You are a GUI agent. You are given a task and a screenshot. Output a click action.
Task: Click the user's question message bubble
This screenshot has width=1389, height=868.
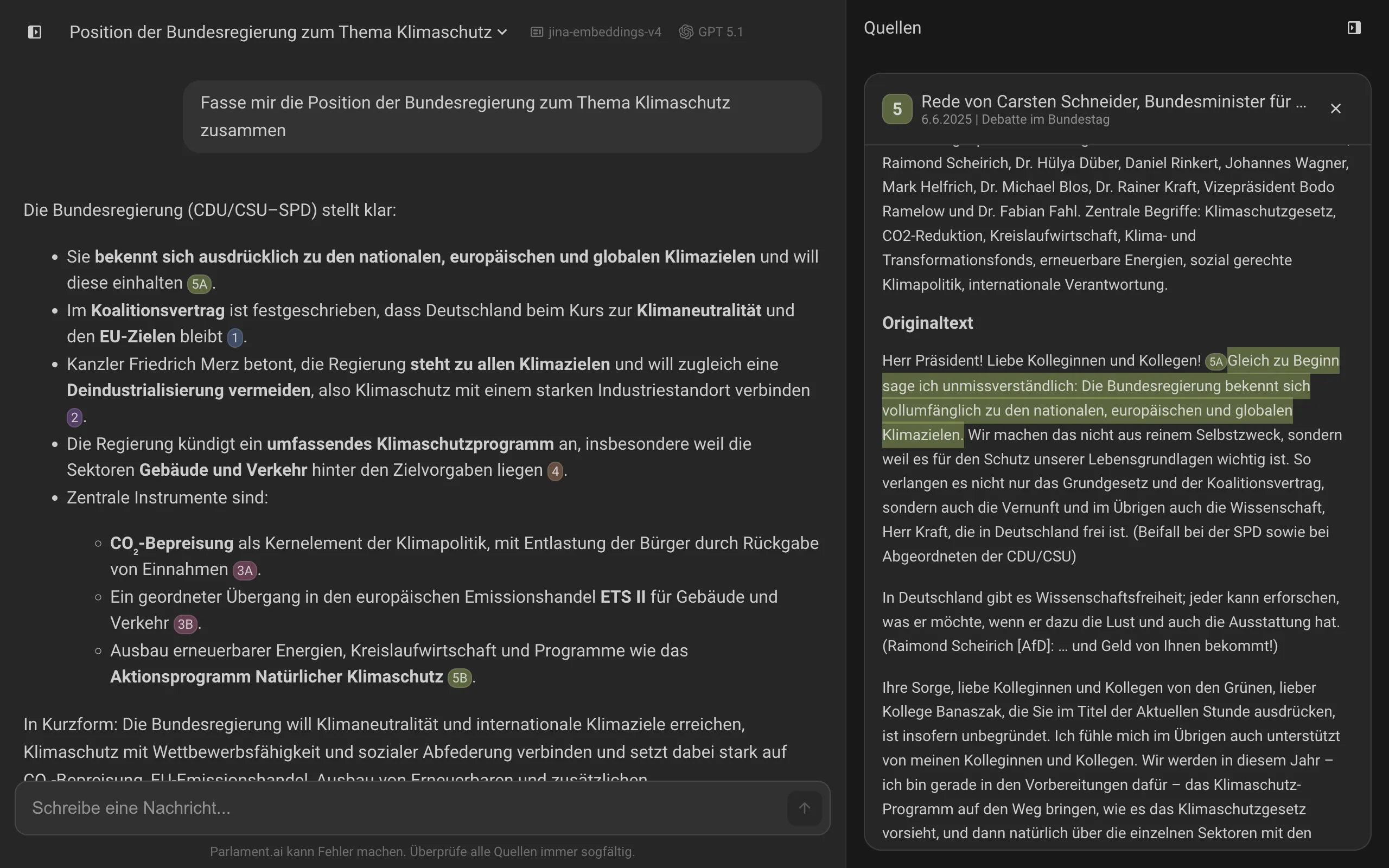tap(502, 117)
